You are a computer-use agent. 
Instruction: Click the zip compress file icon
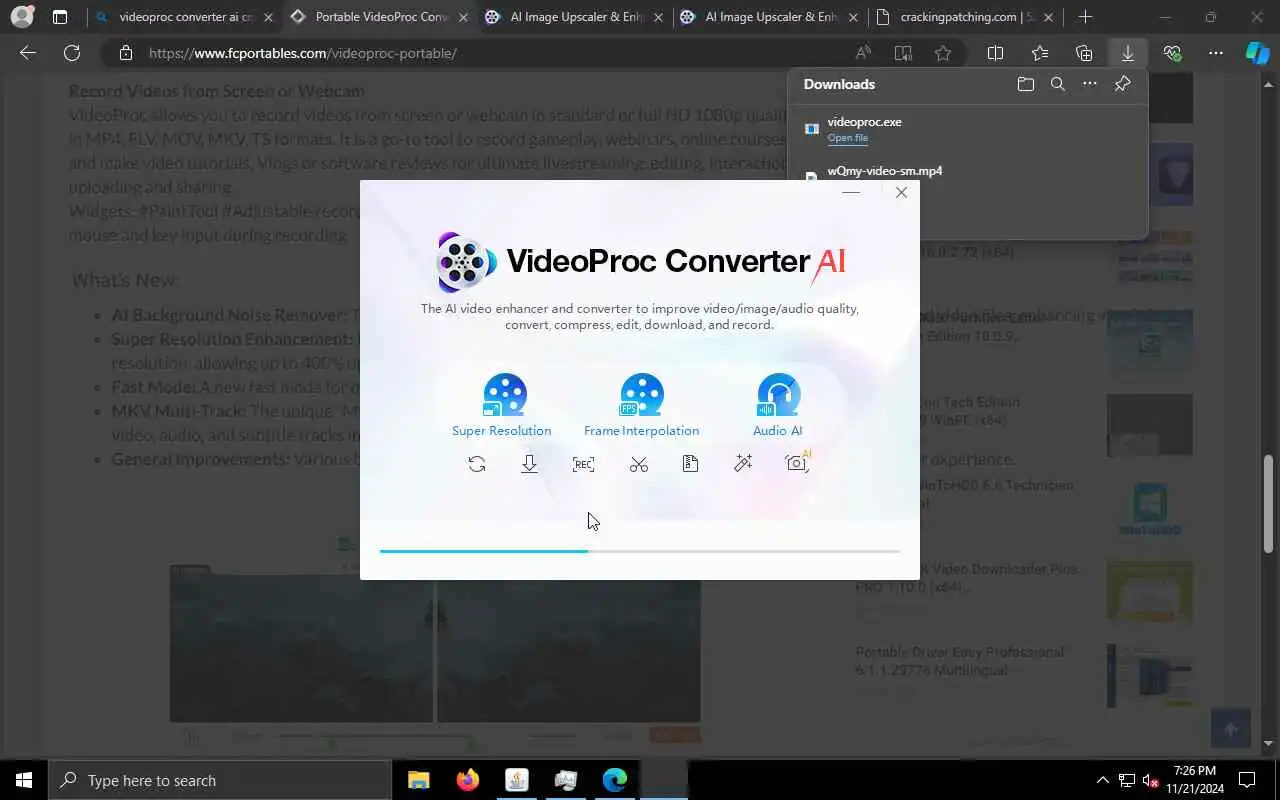tap(690, 464)
